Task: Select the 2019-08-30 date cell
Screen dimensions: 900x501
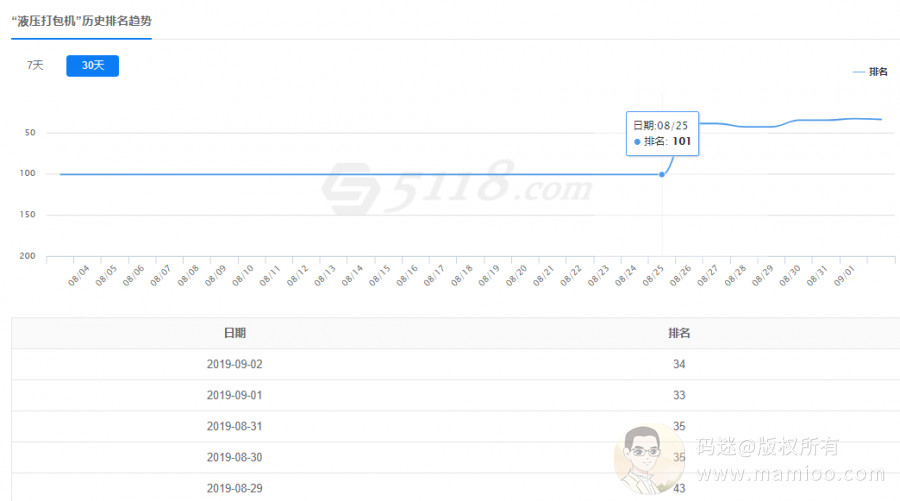Action: pyautogui.click(x=235, y=457)
